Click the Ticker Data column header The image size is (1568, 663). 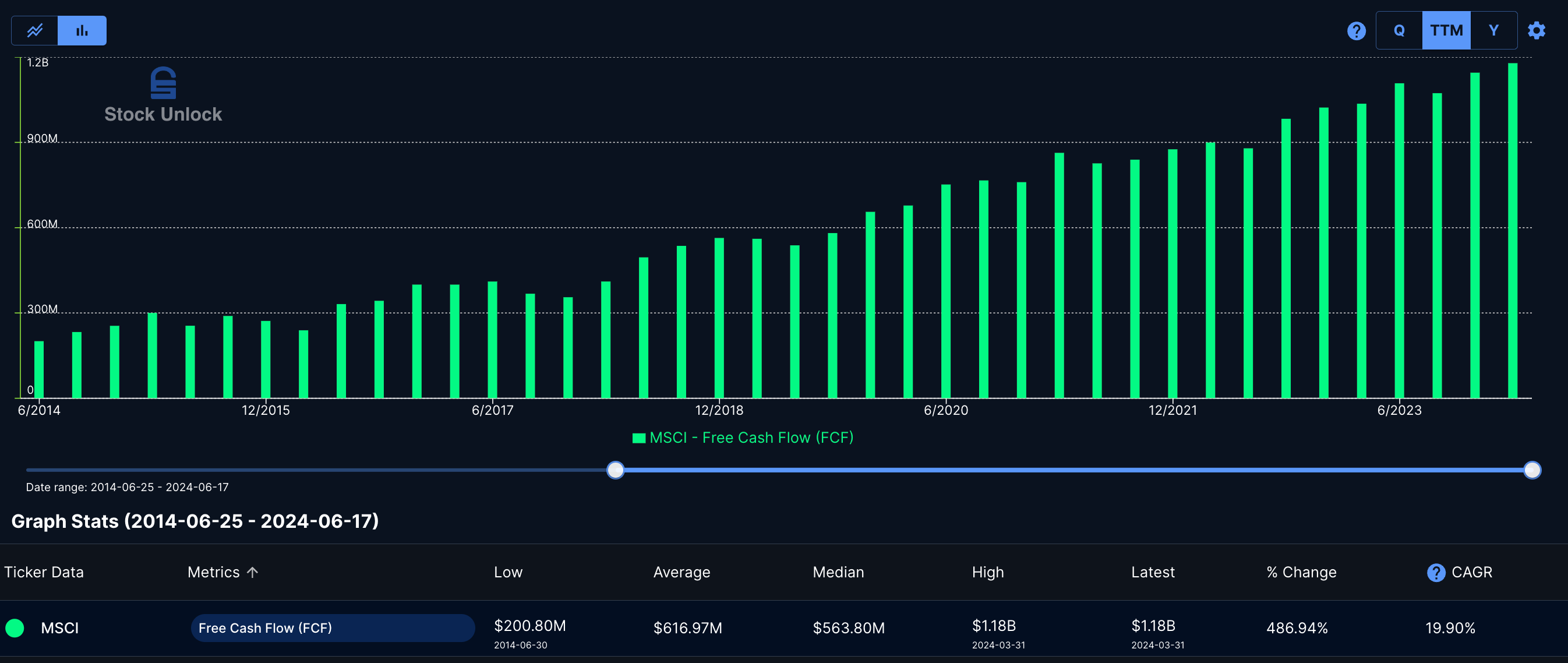coord(44,572)
